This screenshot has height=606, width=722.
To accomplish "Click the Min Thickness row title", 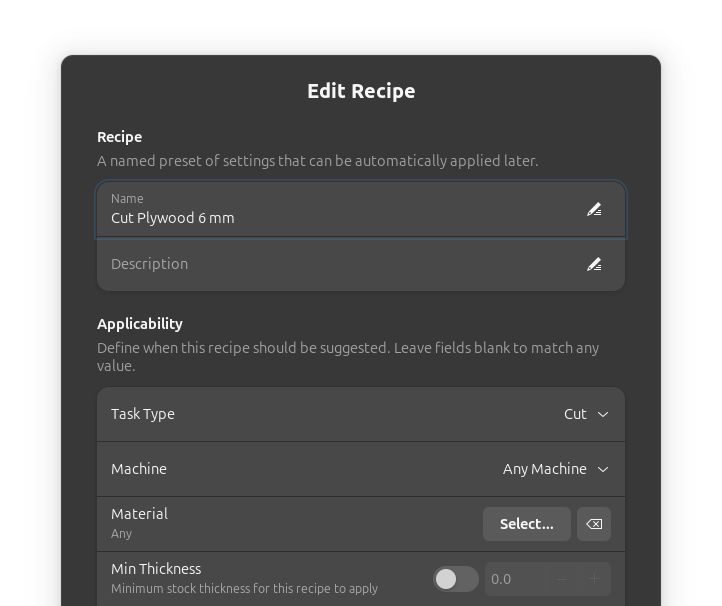I will point(156,569).
